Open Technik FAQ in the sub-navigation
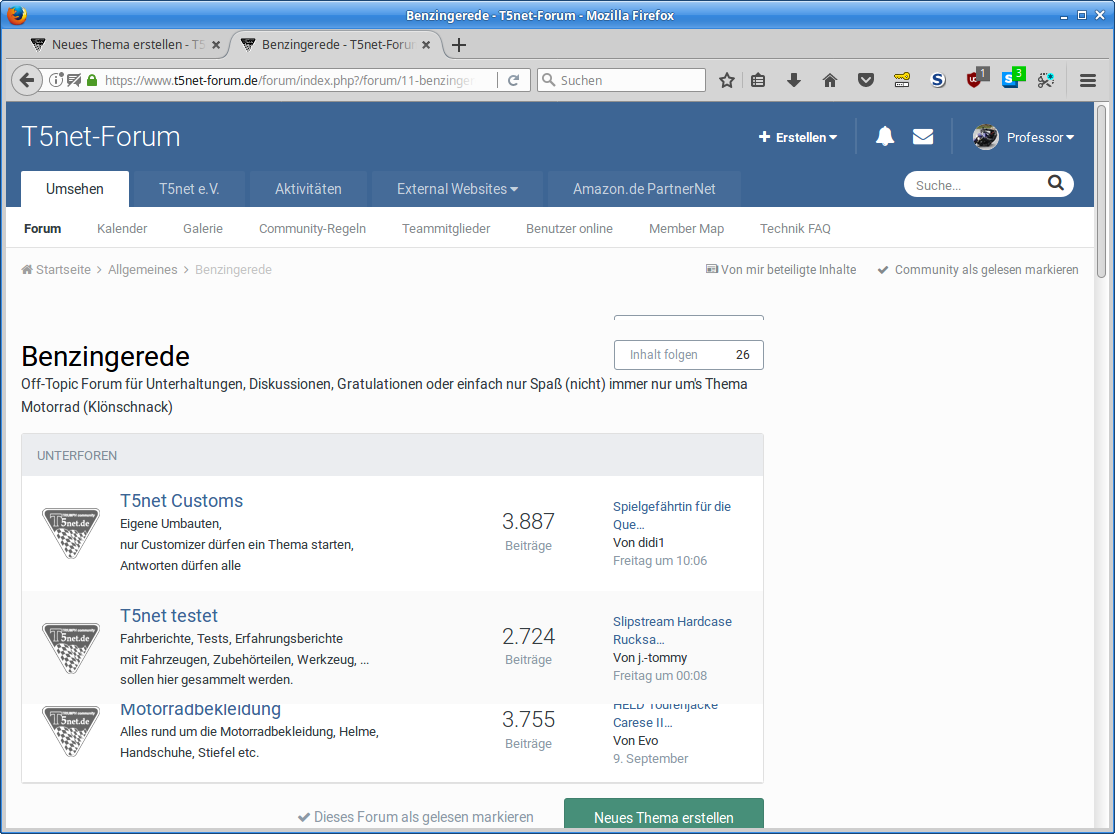 click(795, 228)
